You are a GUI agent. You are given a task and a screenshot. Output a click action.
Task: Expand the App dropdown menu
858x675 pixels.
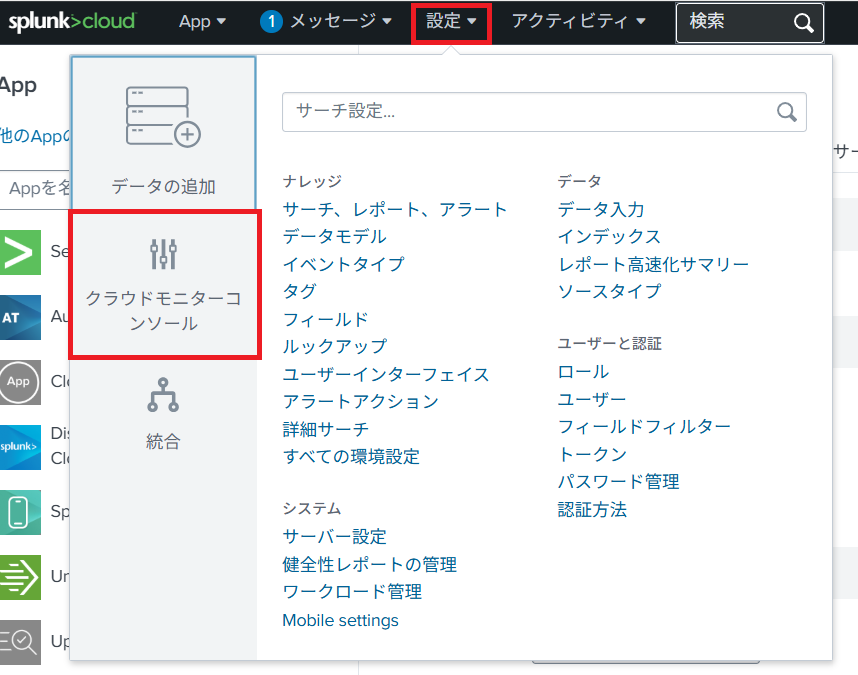point(202,21)
